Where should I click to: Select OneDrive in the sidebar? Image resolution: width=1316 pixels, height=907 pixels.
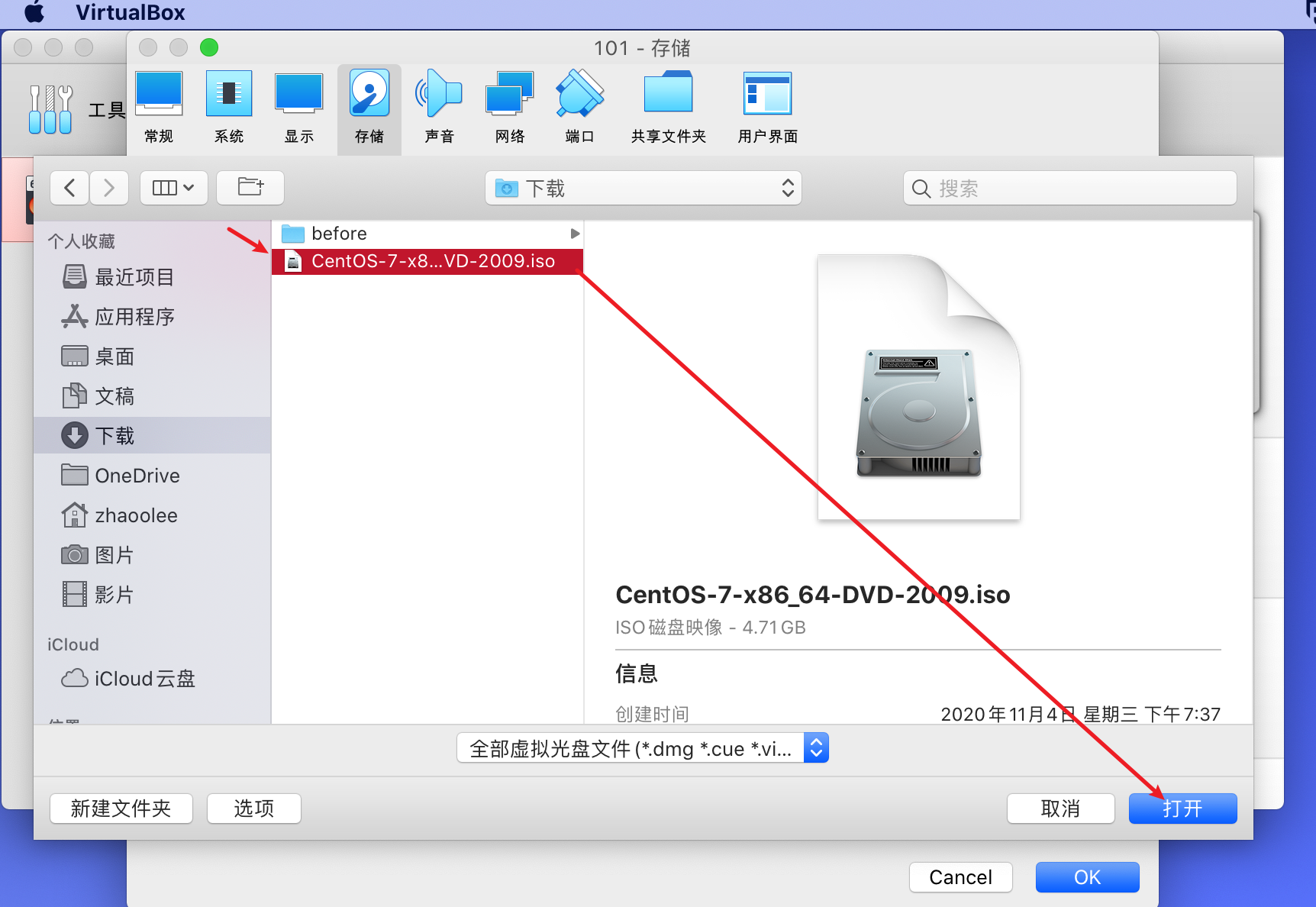pos(153,475)
